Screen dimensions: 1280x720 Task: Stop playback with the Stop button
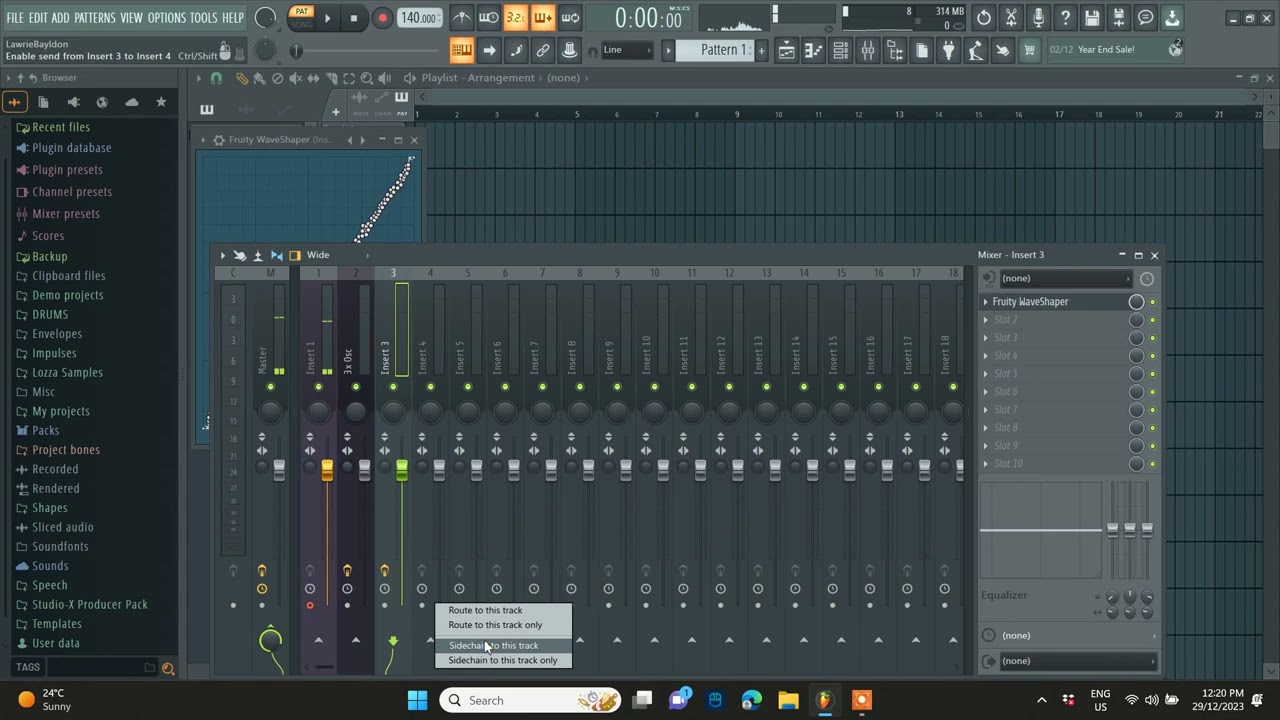click(x=354, y=18)
